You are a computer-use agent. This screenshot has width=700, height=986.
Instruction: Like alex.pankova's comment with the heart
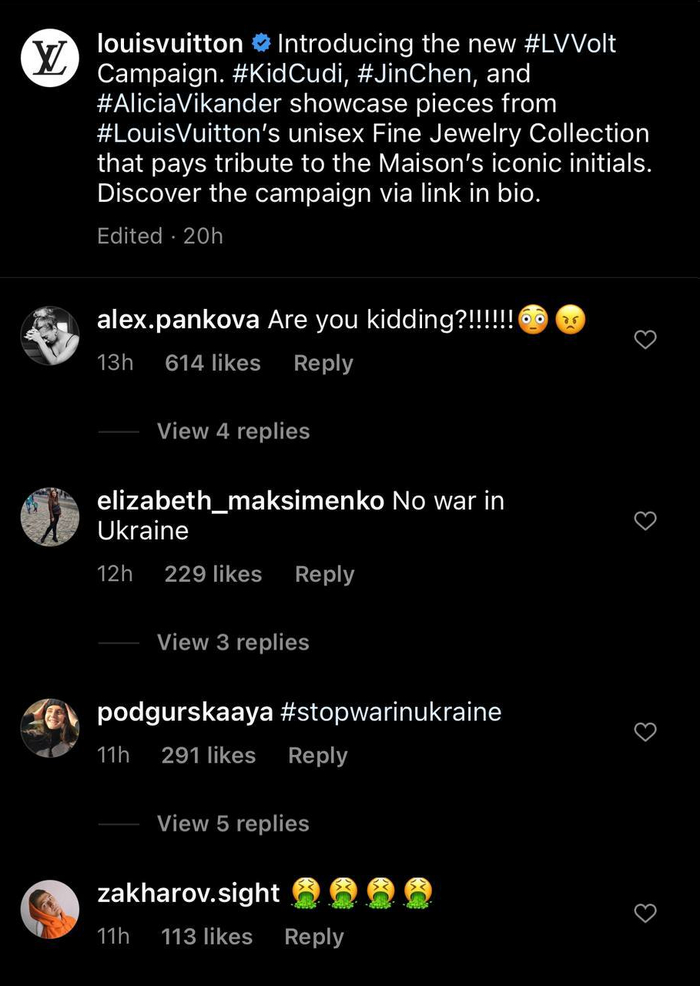(x=646, y=340)
